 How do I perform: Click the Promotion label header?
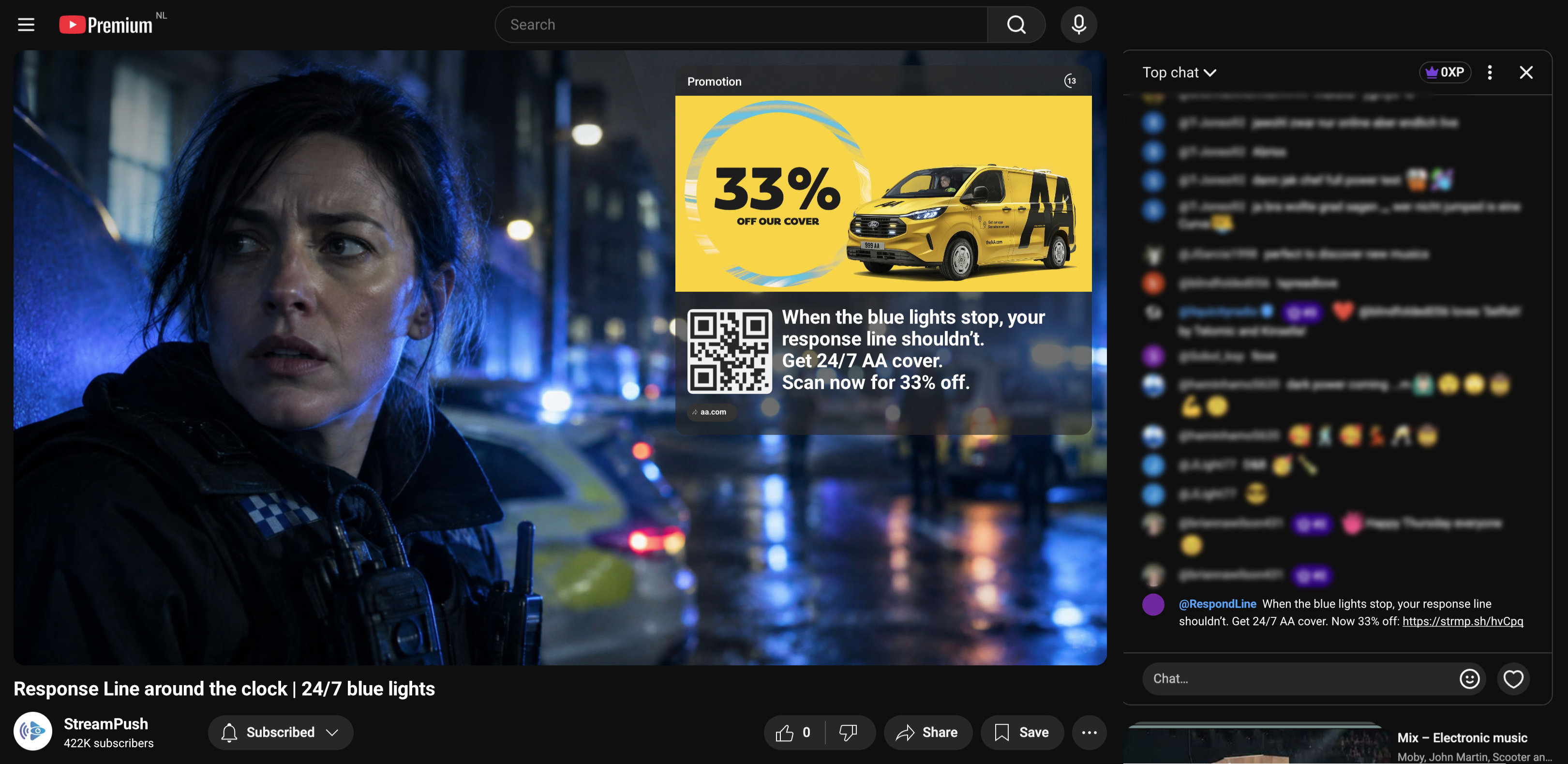coord(714,81)
